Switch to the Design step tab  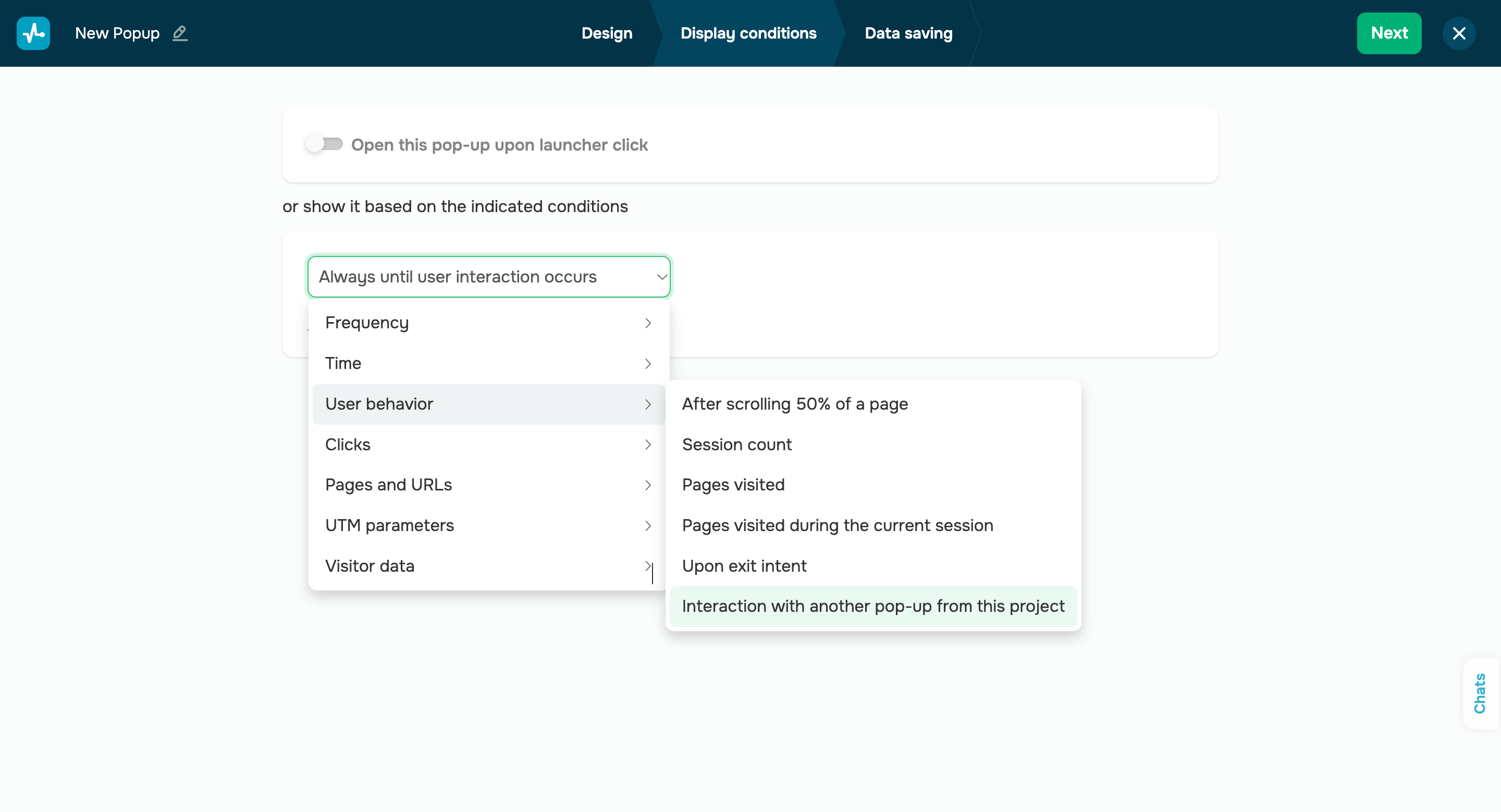607,33
